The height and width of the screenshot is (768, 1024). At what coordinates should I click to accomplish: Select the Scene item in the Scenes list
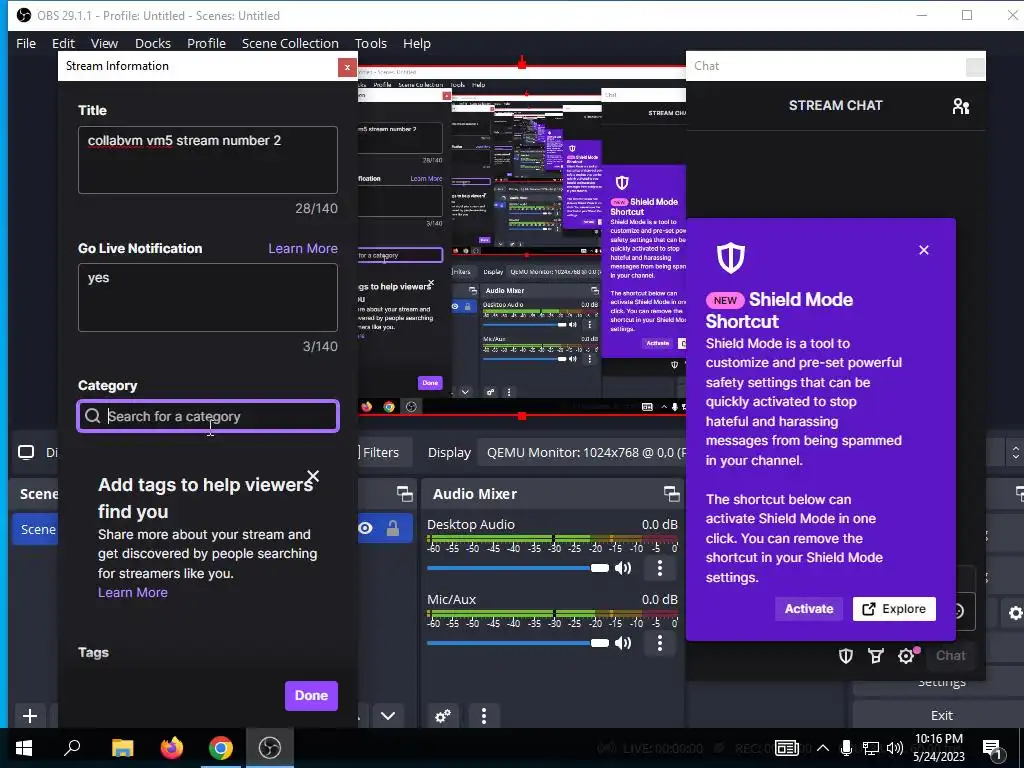(36, 529)
